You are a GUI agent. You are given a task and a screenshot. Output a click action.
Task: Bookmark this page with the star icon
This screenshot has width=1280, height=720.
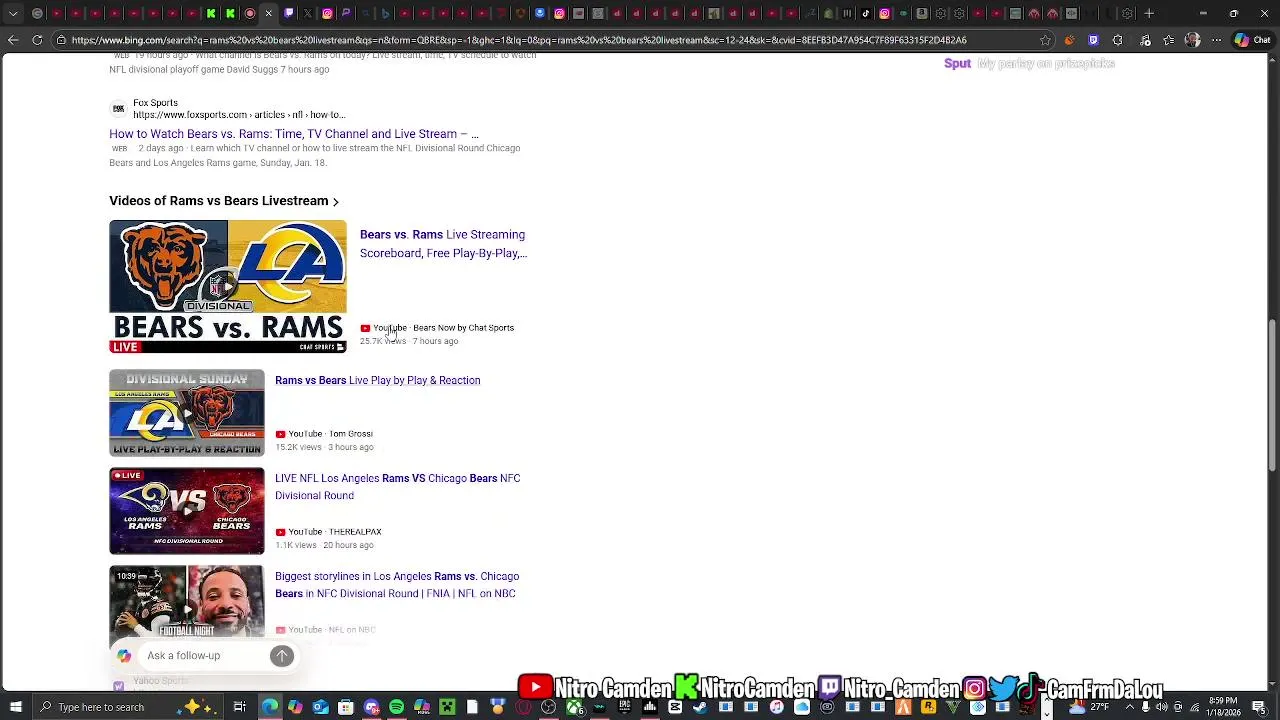tap(1045, 40)
